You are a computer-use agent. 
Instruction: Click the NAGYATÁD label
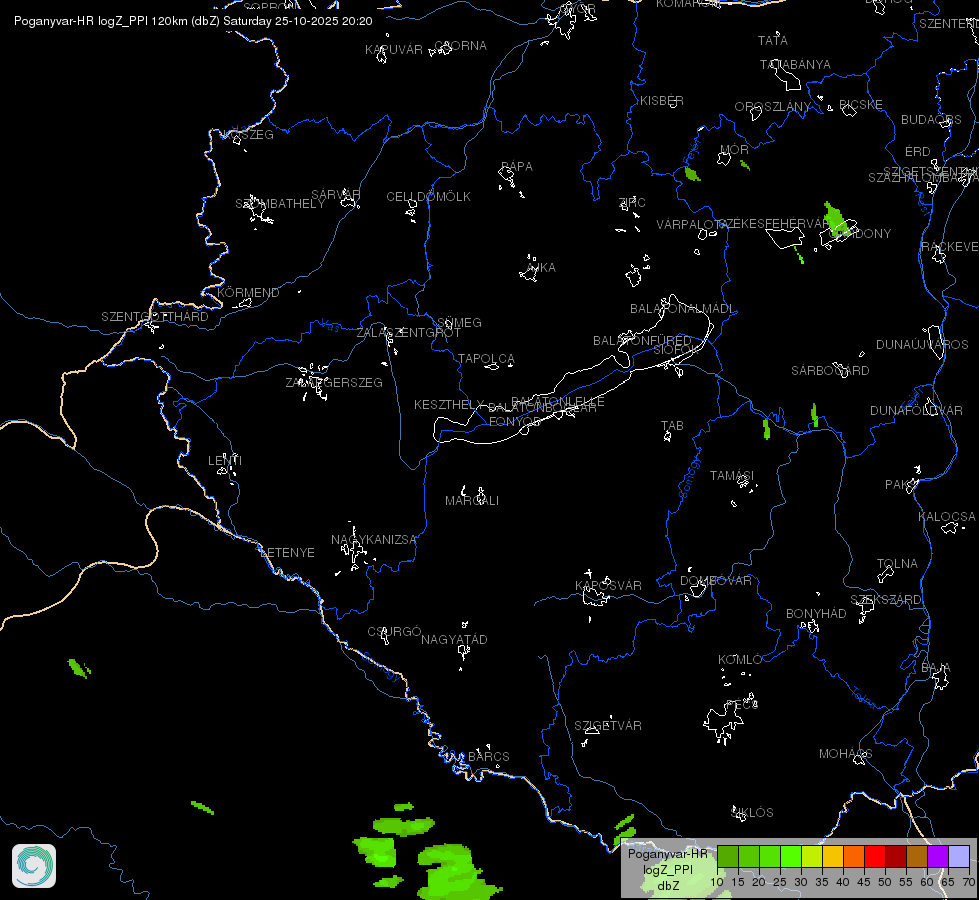454,640
